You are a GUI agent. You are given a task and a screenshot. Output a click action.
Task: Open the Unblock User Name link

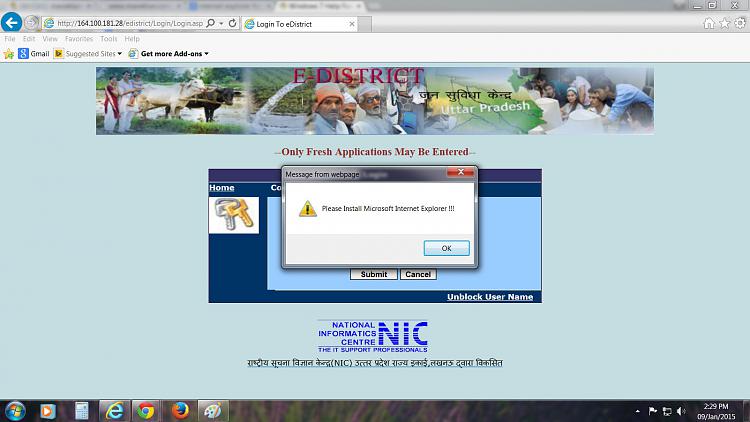tap(490, 297)
